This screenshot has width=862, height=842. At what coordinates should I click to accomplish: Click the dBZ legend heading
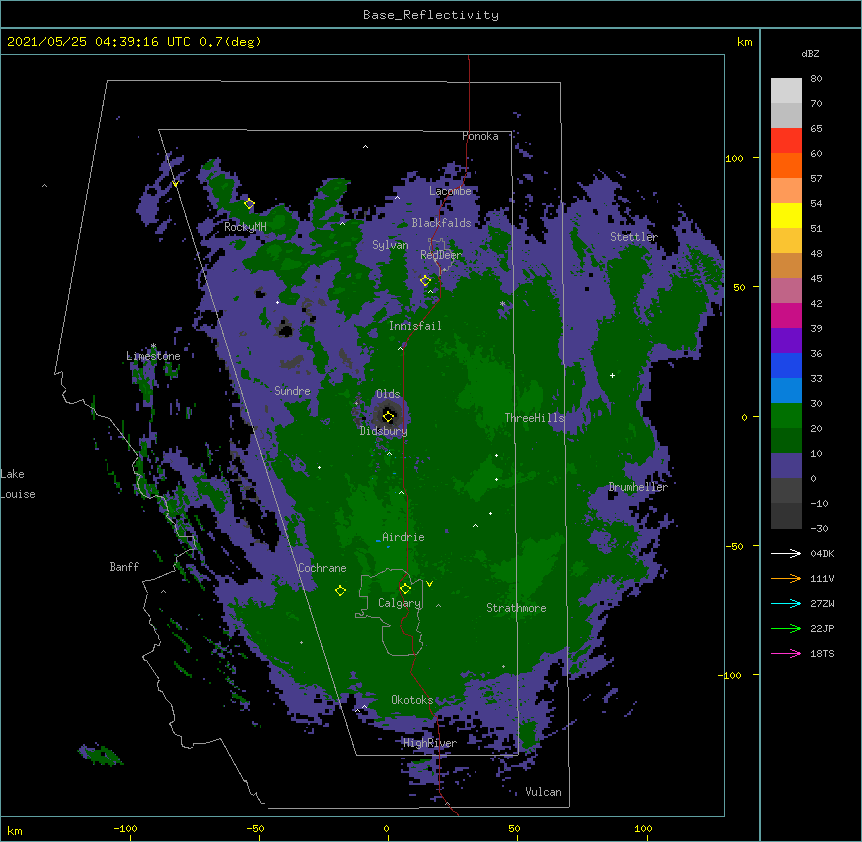click(x=810, y=53)
